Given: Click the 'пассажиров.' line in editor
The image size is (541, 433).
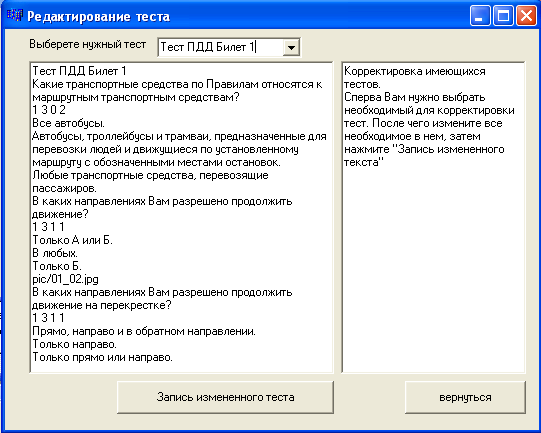Looking at the screenshot, I should 65,188.
